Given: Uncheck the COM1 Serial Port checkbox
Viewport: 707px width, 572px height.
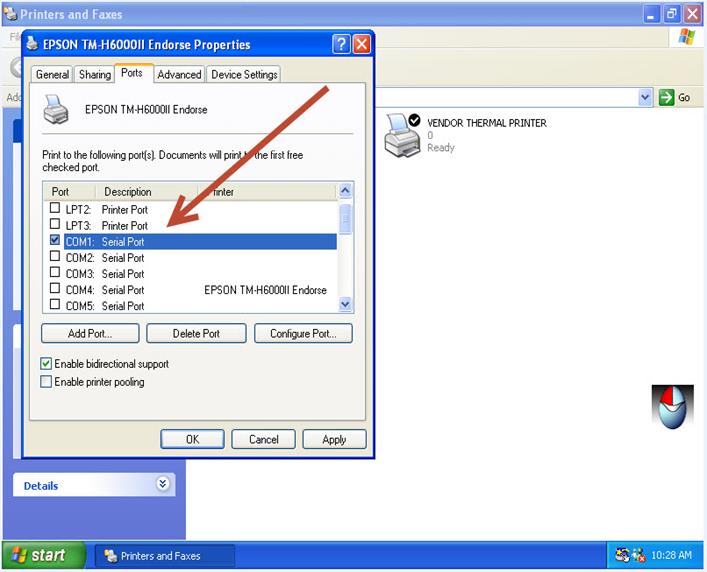Looking at the screenshot, I should tap(55, 240).
